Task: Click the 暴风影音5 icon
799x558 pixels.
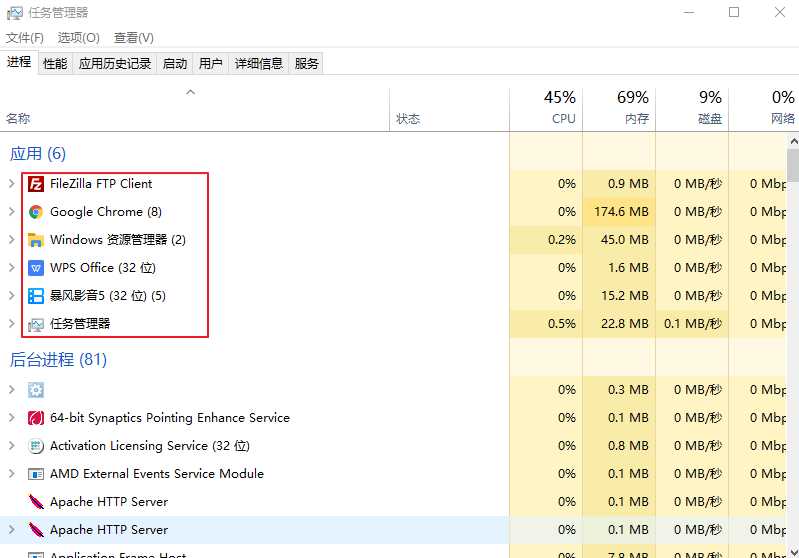Action: pos(36,296)
